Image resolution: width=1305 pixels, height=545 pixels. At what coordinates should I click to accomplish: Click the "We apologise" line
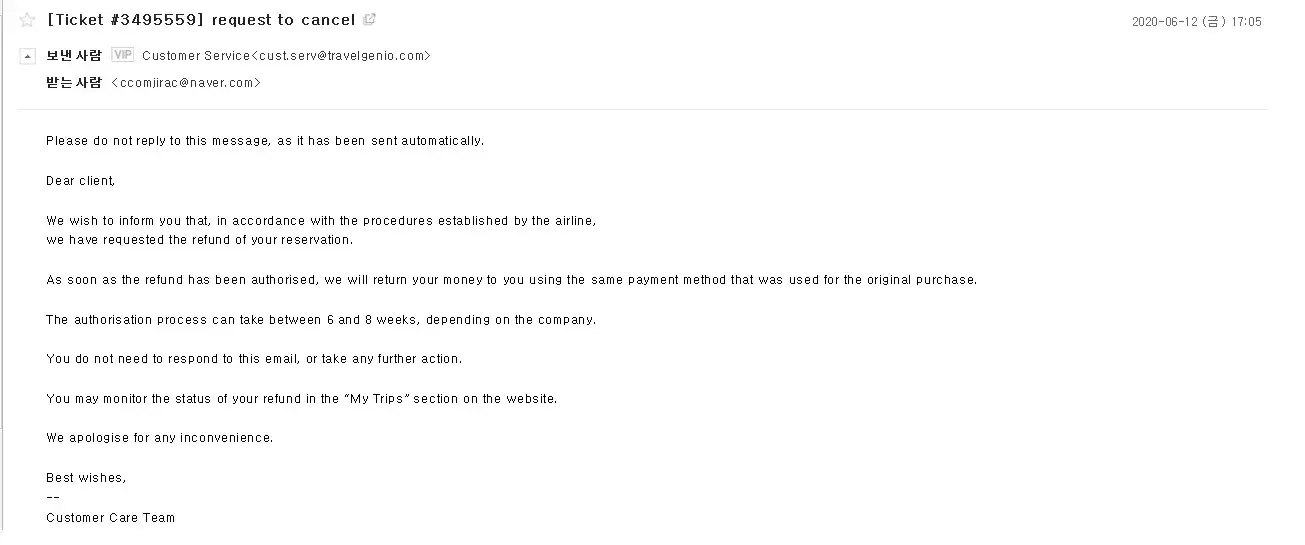click(159, 438)
